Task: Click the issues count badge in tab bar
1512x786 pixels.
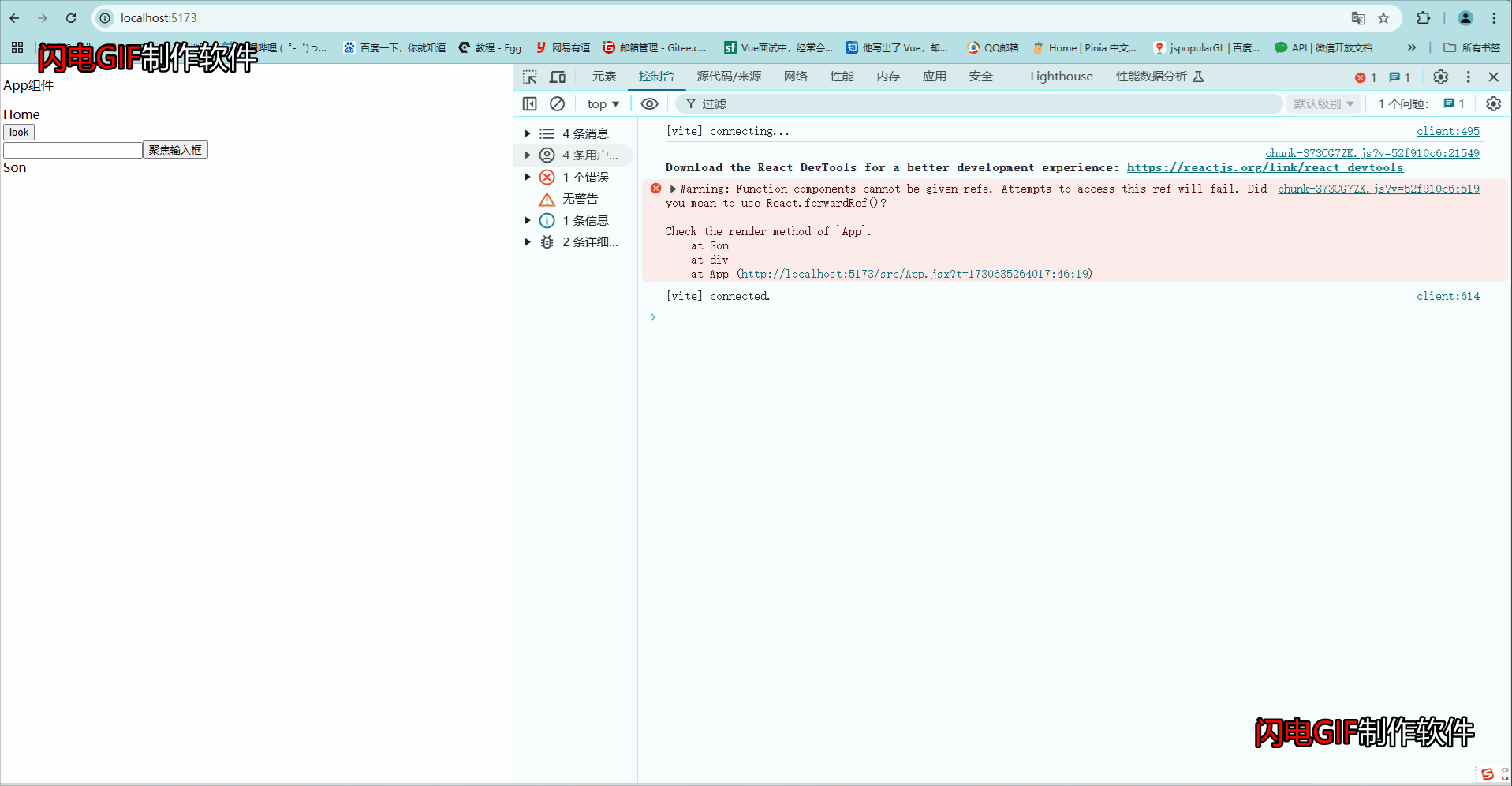Action: click(x=1400, y=77)
